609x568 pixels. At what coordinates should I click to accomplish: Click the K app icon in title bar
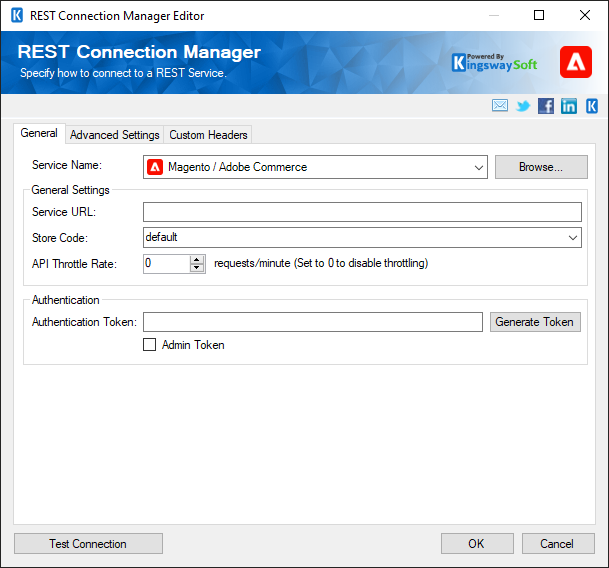[x=17, y=16]
